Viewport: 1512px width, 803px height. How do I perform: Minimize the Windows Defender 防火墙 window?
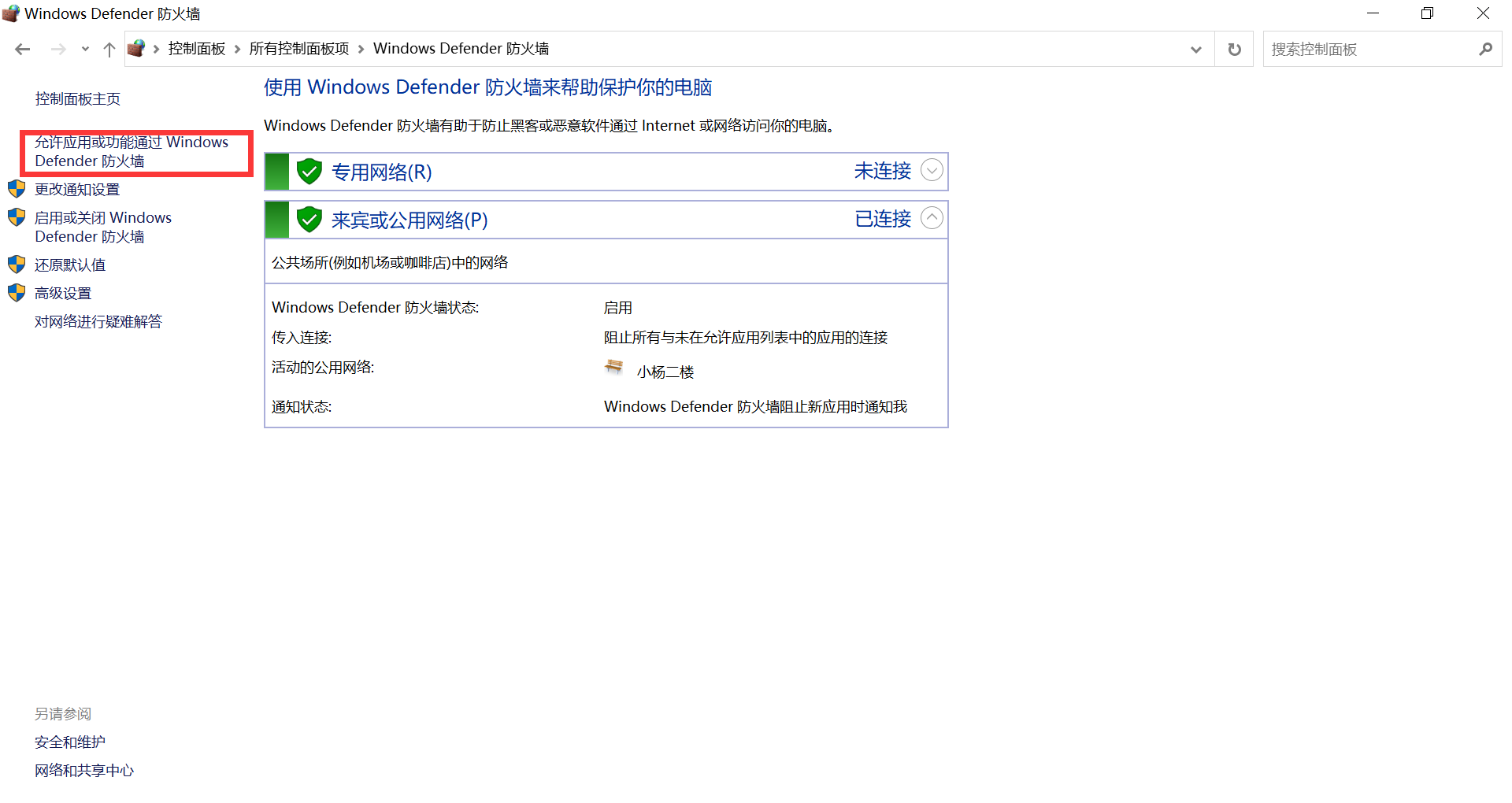tap(1373, 13)
